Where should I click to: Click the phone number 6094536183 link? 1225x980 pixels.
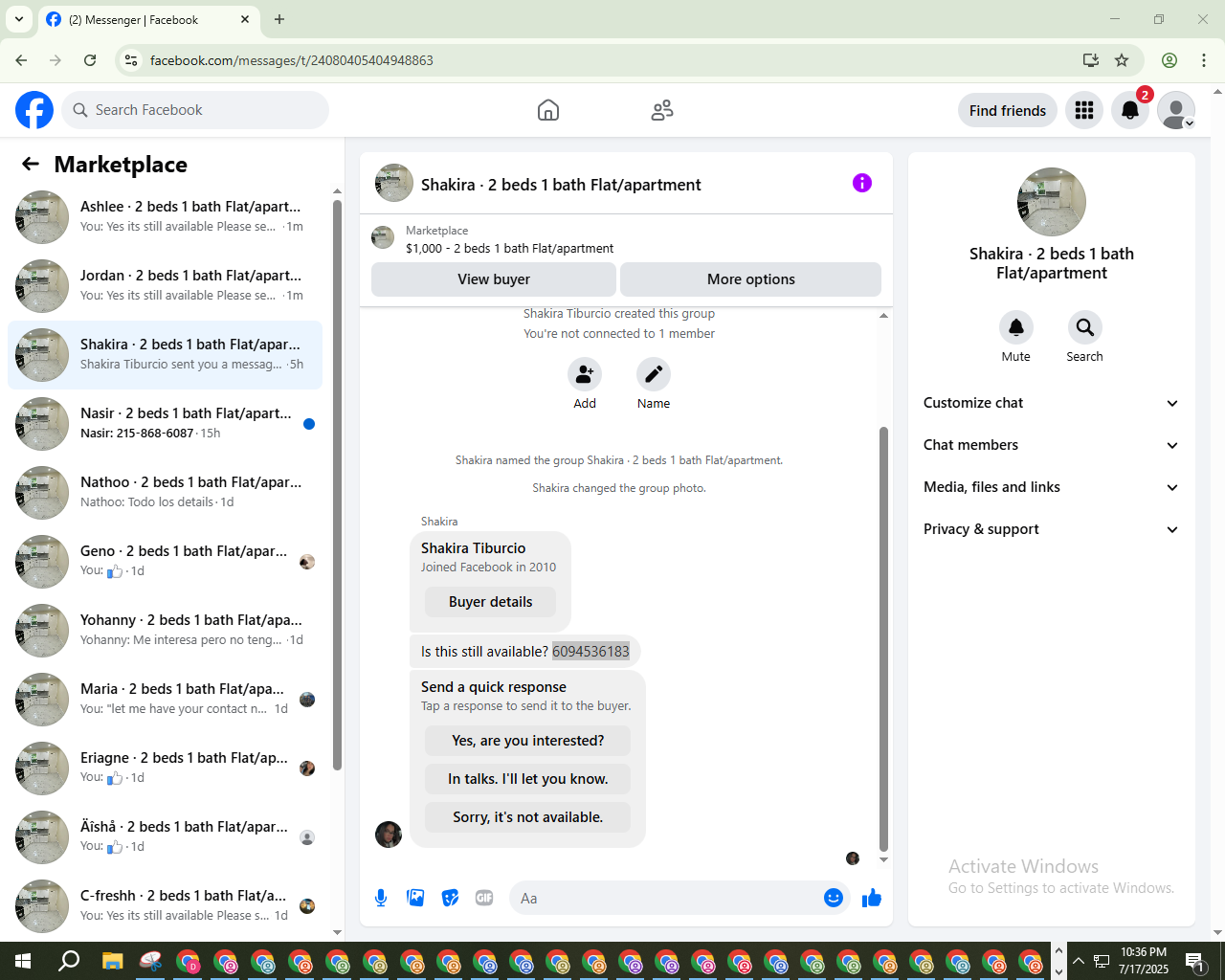point(590,652)
